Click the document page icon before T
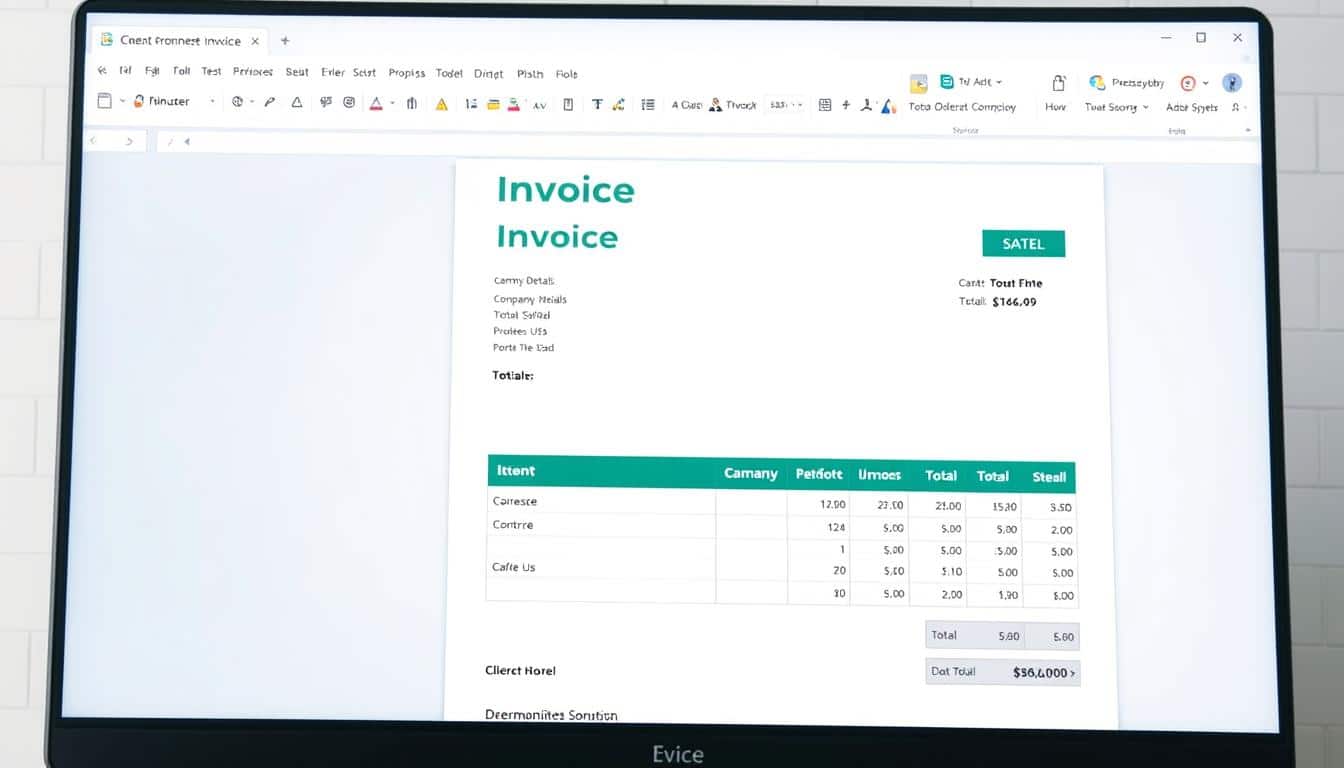Image resolution: width=1344 pixels, height=768 pixels. [x=568, y=104]
